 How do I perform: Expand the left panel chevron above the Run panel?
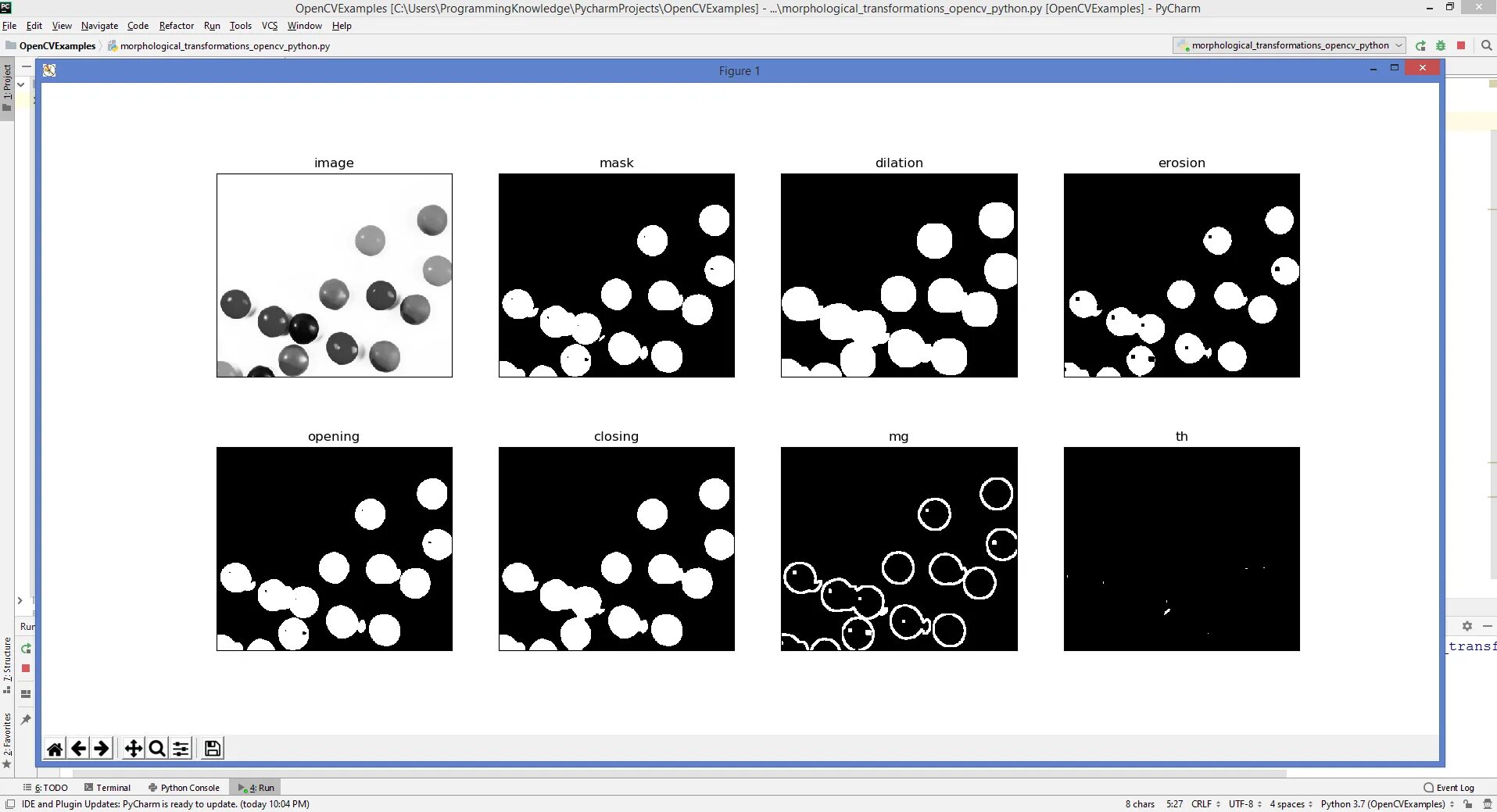[x=20, y=600]
